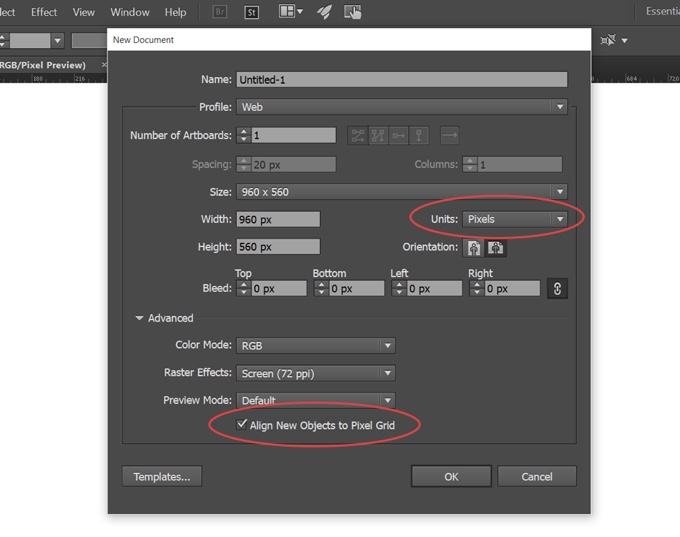
Task: Open the View menu
Action: (84, 12)
